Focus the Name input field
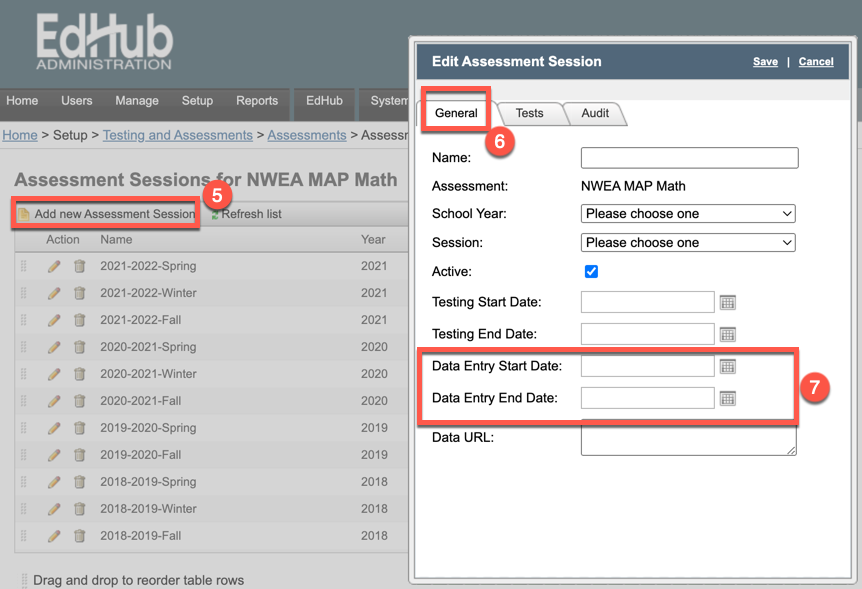The image size is (862, 589). click(689, 158)
